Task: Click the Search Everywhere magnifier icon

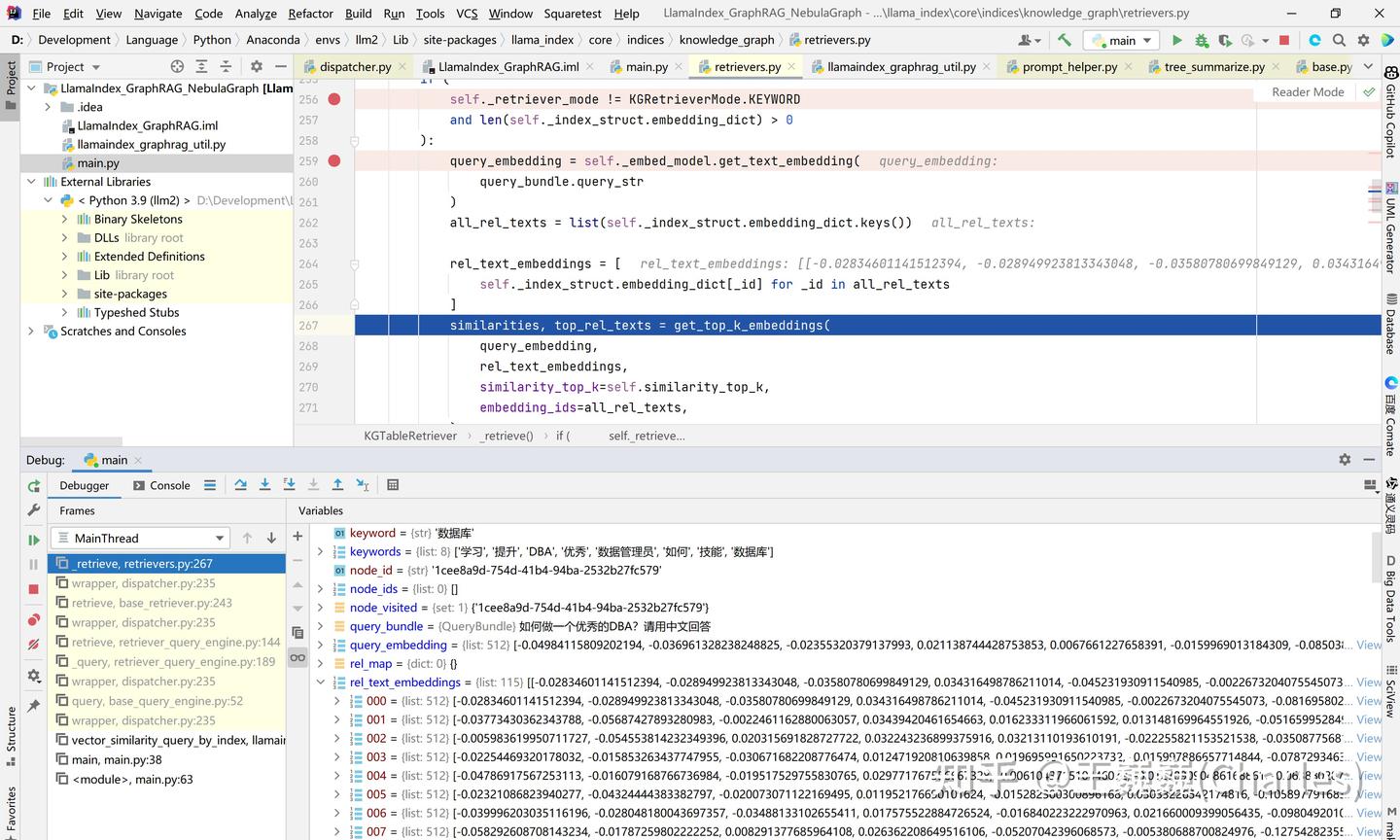Action: tap(1339, 40)
